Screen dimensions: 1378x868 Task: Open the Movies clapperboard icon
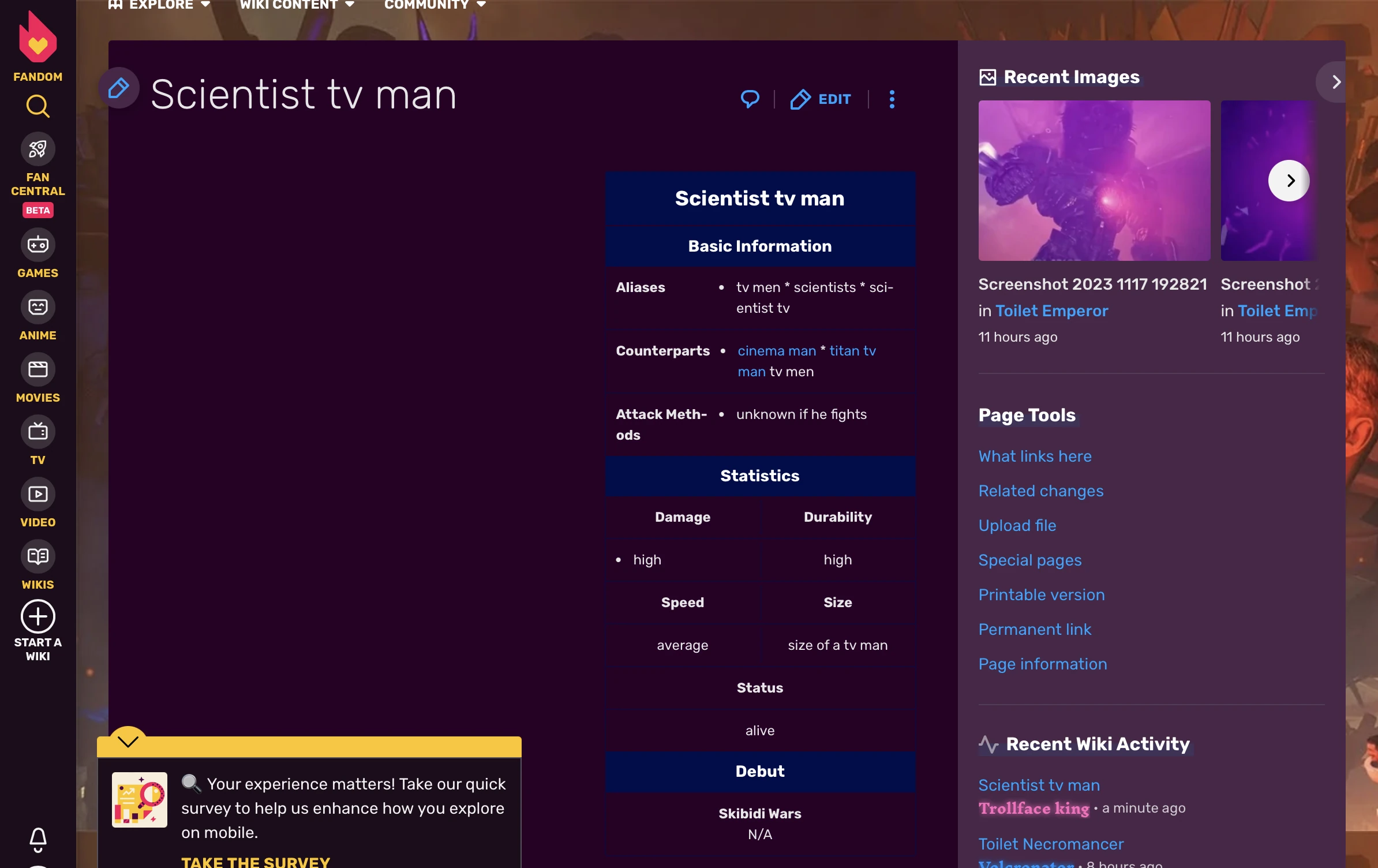pyautogui.click(x=38, y=369)
